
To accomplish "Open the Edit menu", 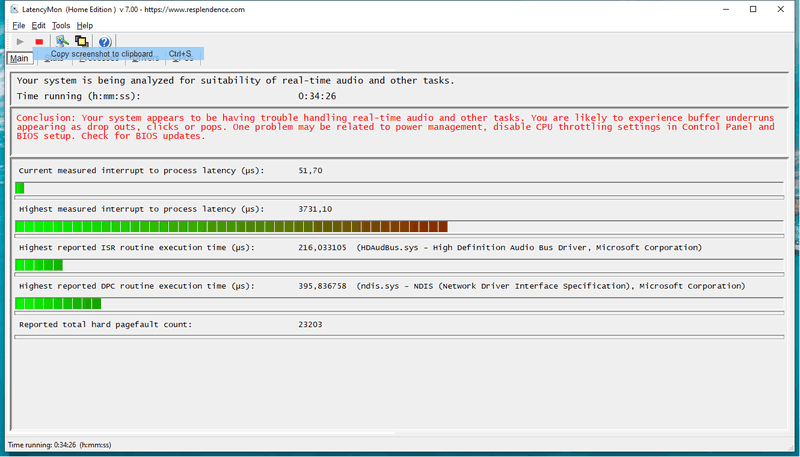I will point(38,26).
